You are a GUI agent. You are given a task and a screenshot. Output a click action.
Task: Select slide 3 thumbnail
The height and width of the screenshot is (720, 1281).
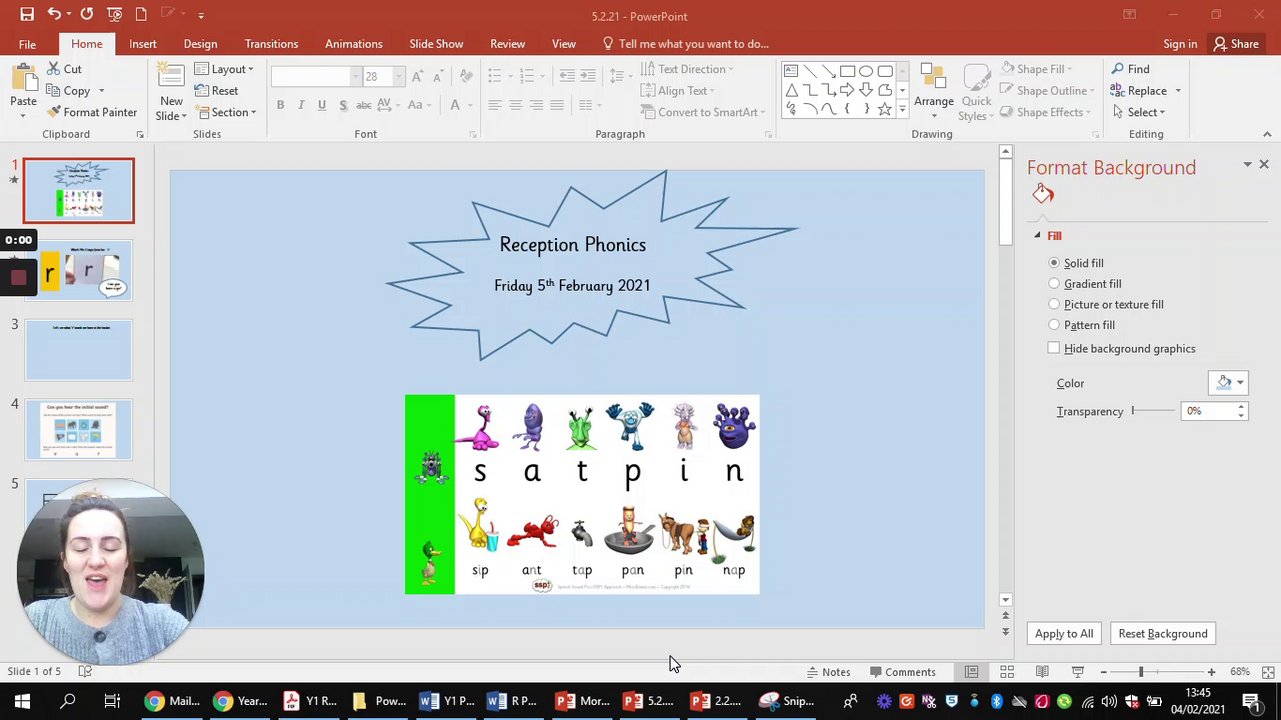click(78, 350)
